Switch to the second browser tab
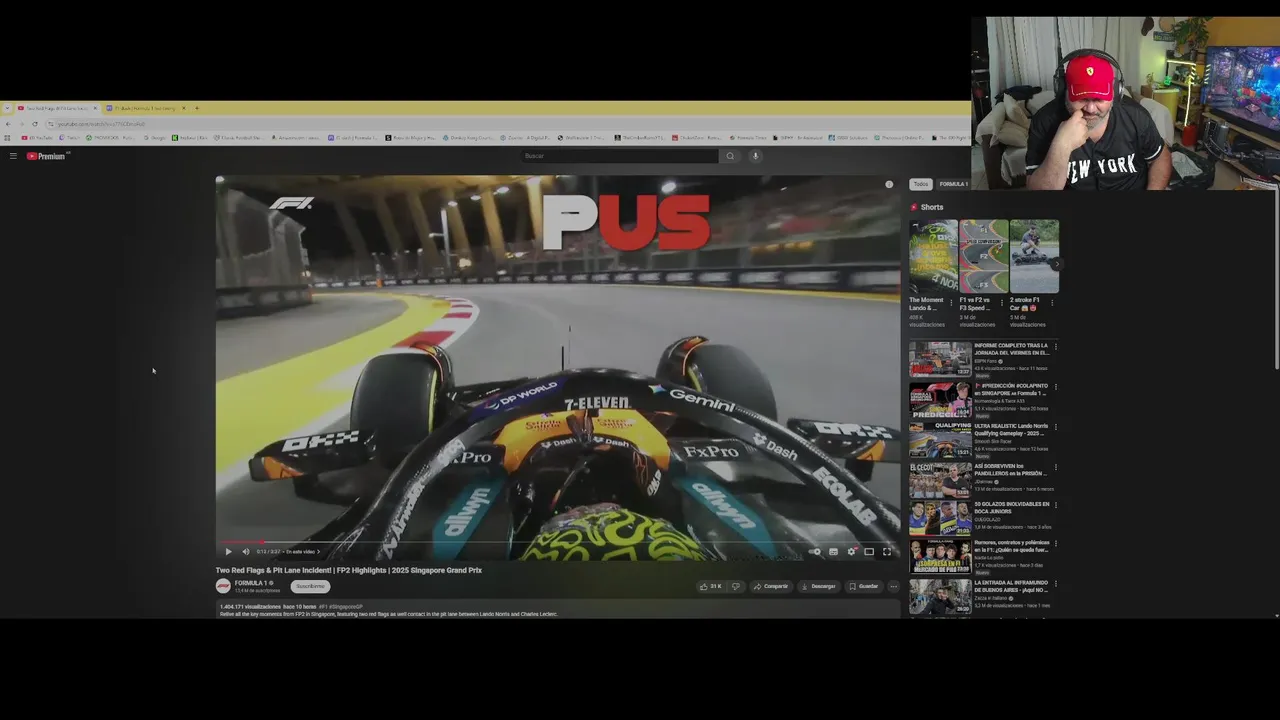This screenshot has width=1280, height=720. coord(144,108)
